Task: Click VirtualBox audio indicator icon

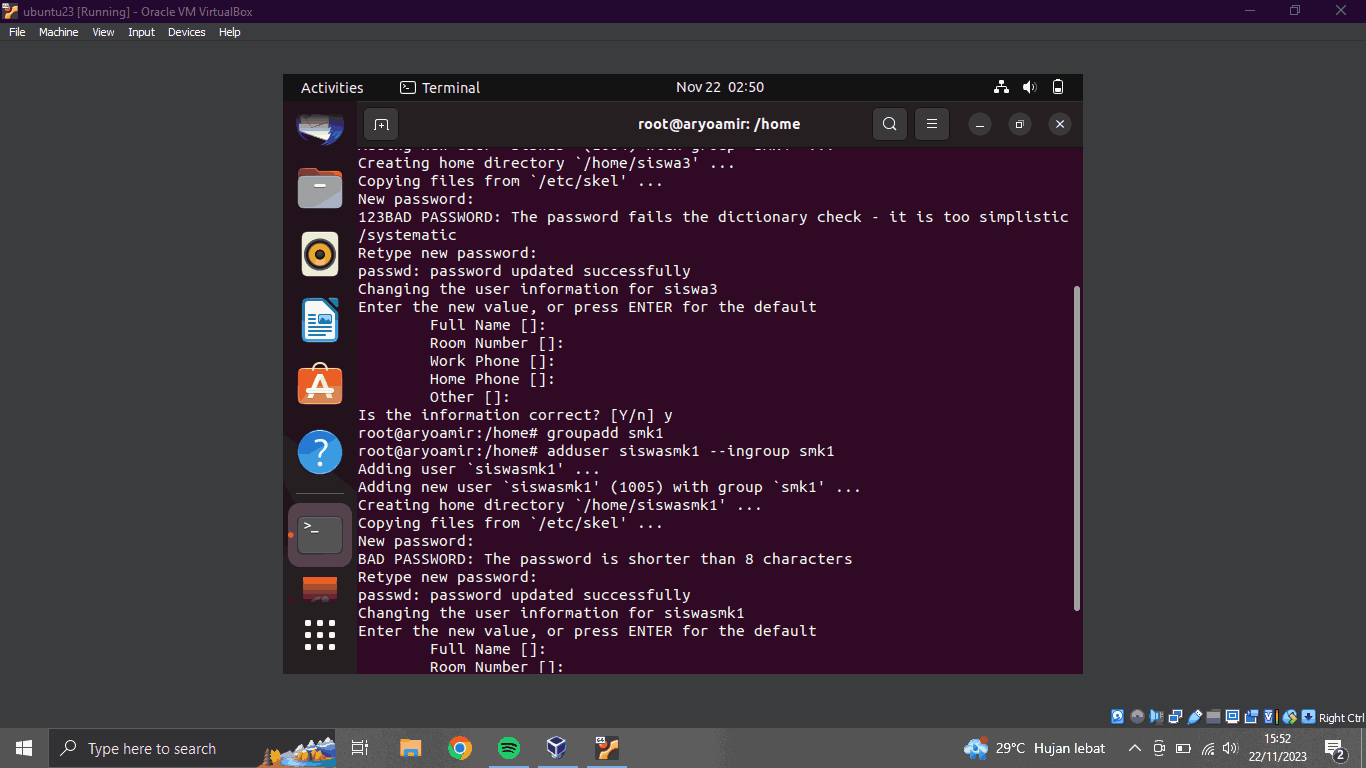Action: click(x=1156, y=717)
